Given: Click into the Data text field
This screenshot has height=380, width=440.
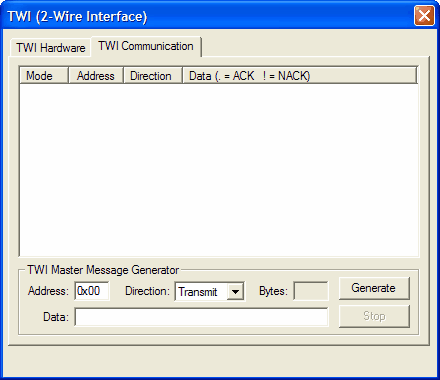Looking at the screenshot, I should click(201, 317).
